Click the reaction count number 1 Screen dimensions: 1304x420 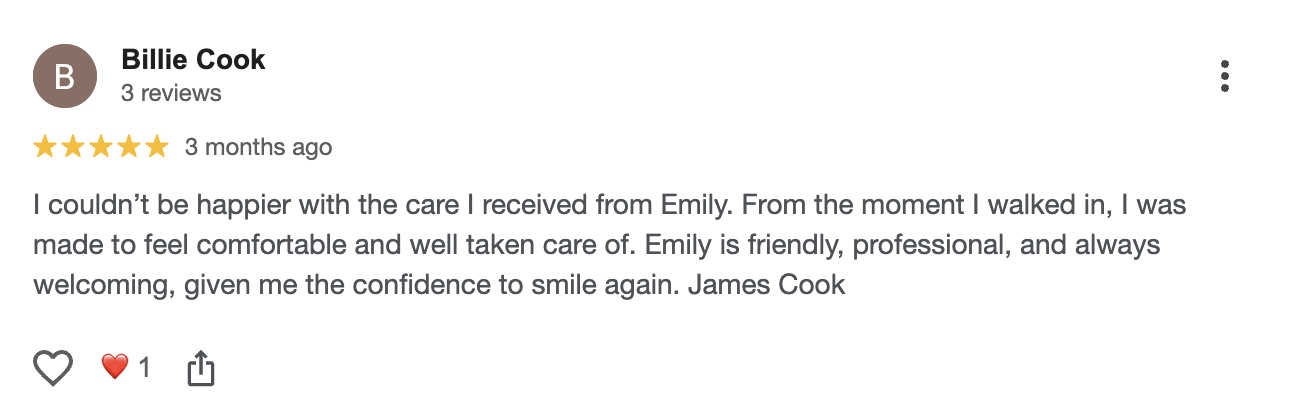[x=144, y=368]
